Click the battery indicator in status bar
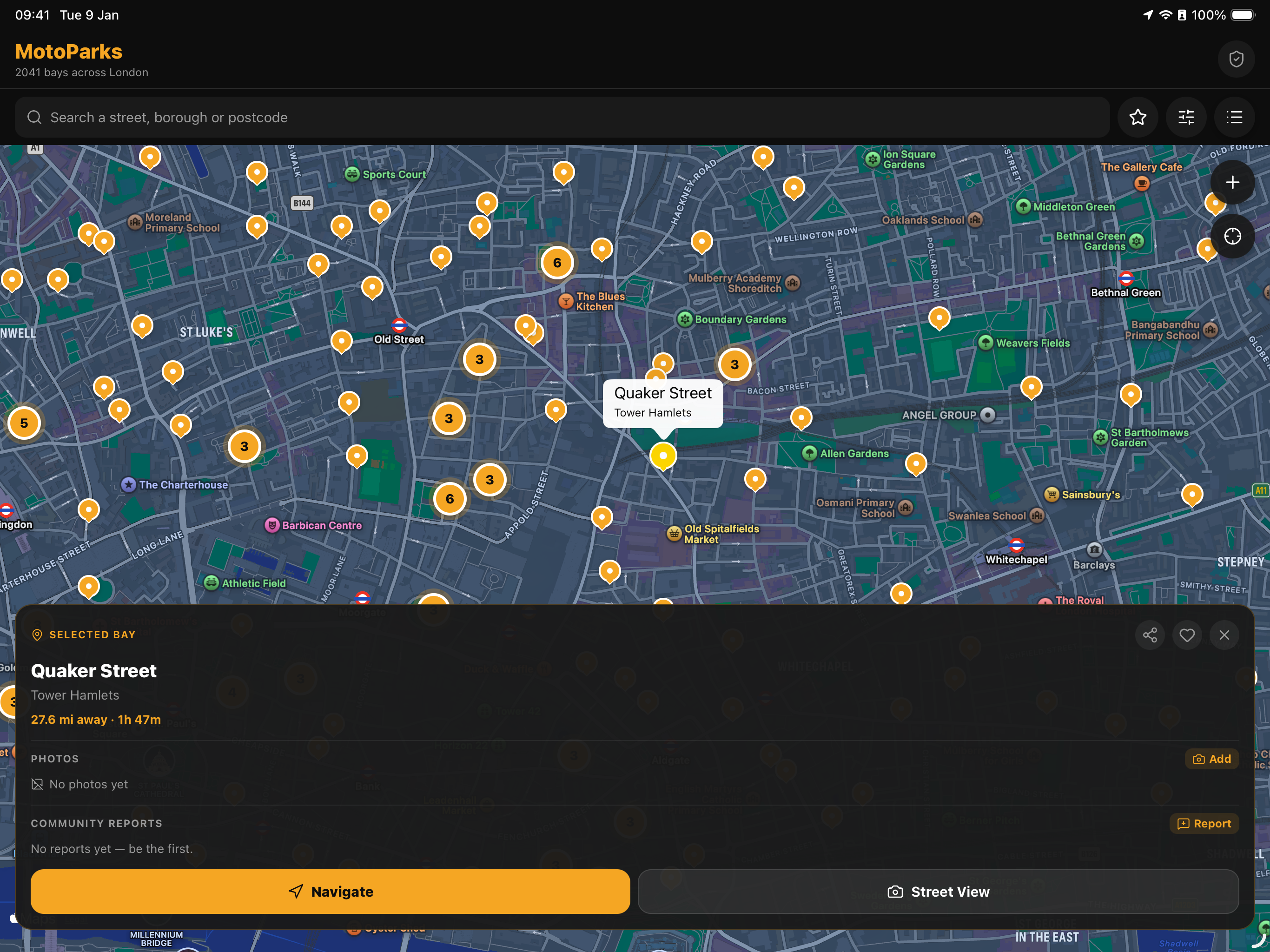The width and height of the screenshot is (1270, 952). click(1244, 15)
